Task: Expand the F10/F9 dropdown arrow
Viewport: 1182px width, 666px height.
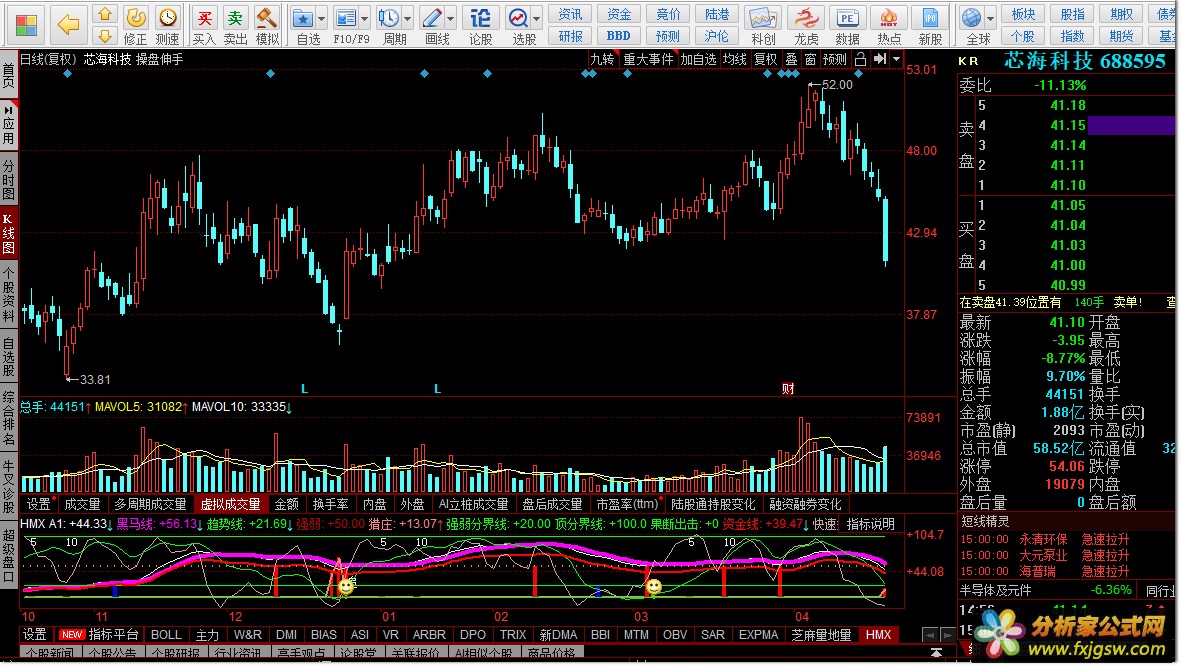Action: click(365, 19)
